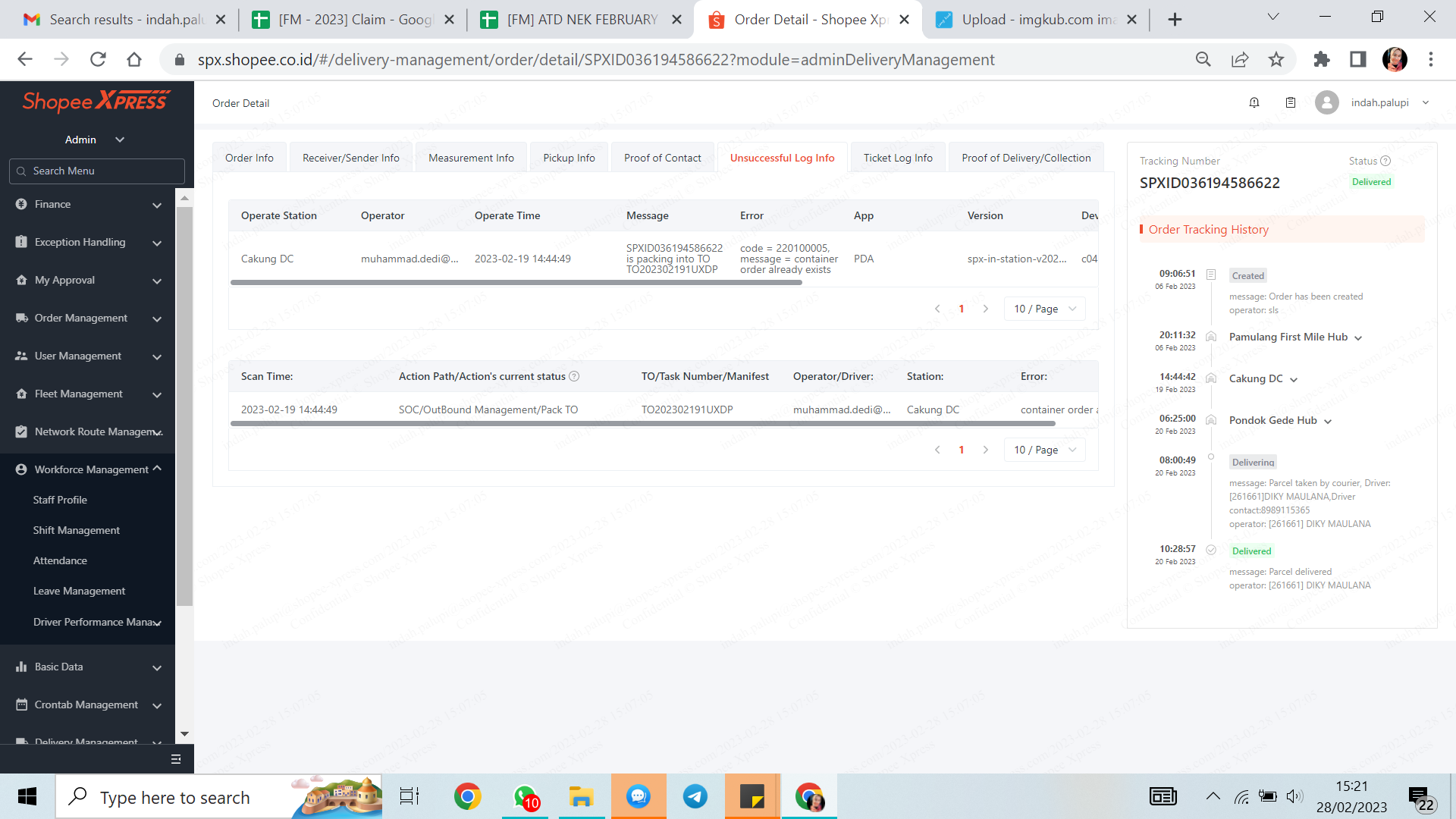Screen dimensions: 1456x819
Task: Click the Crontab Management calendar icon
Action: click(x=21, y=704)
